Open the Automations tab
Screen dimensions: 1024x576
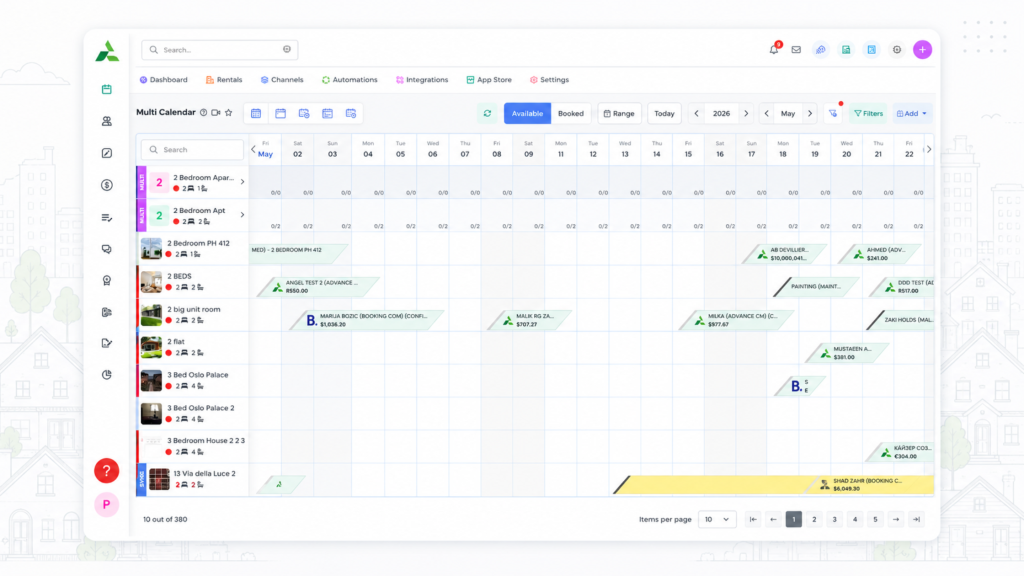(349, 80)
